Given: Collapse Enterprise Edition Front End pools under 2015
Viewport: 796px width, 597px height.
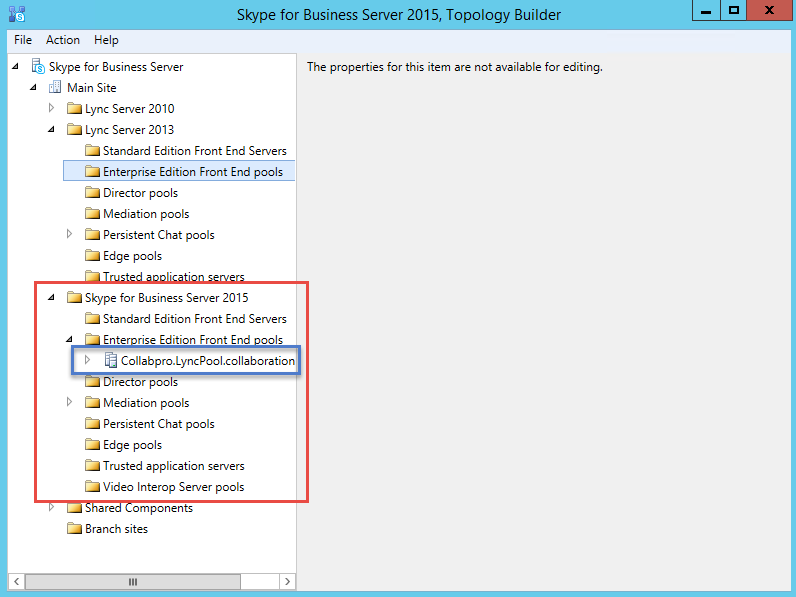Looking at the screenshot, I should (70, 339).
